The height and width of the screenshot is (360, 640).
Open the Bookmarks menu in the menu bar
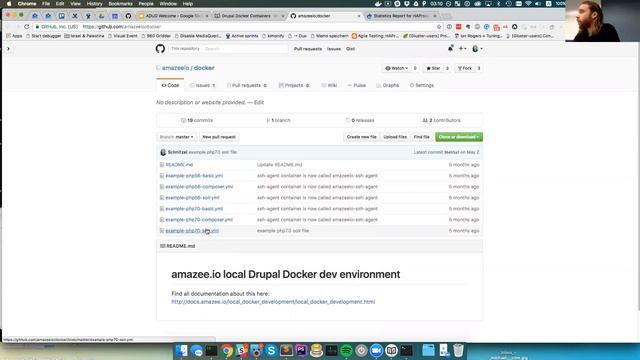coord(120,4)
